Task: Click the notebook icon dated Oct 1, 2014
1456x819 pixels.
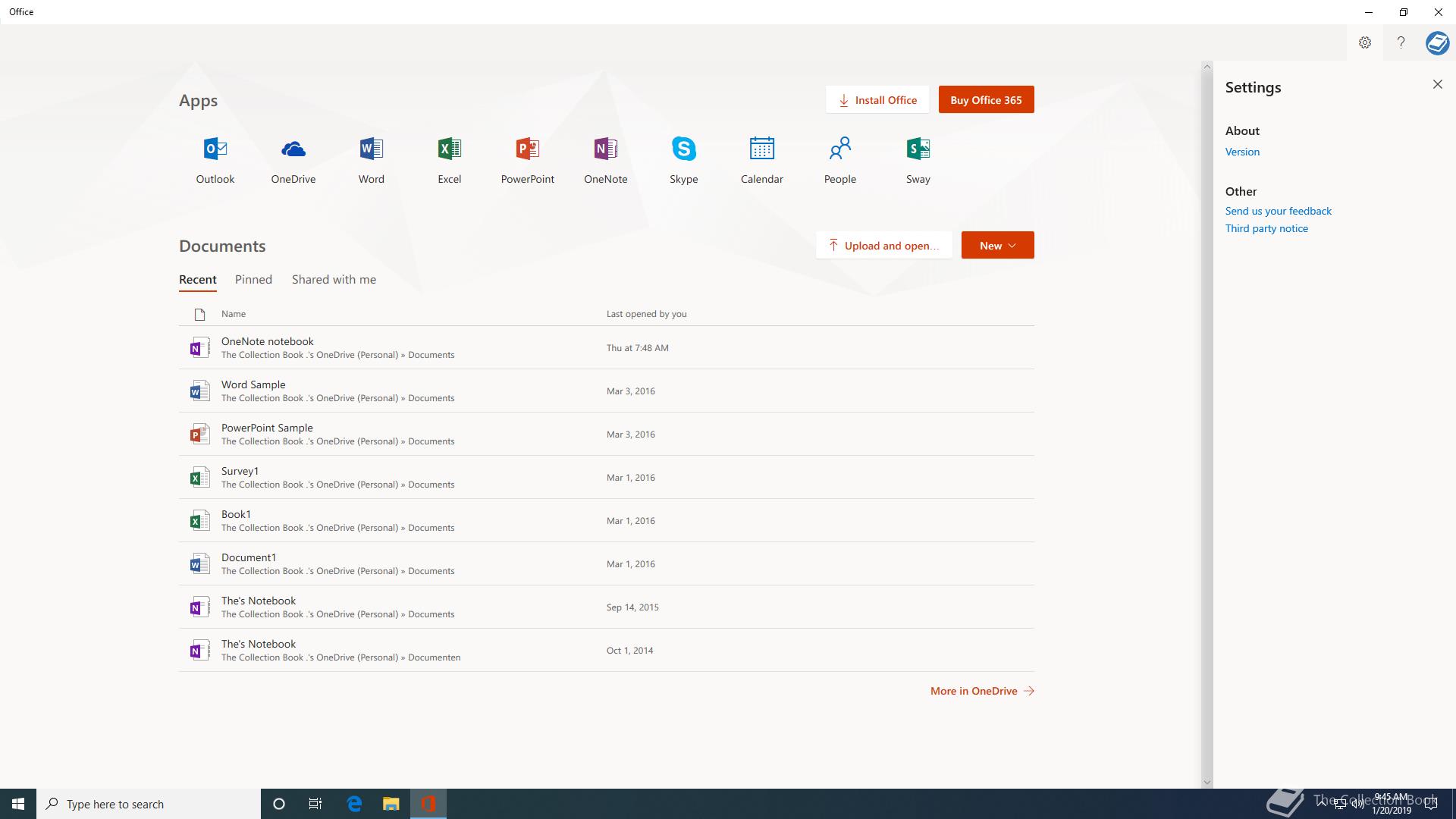Action: click(x=199, y=650)
